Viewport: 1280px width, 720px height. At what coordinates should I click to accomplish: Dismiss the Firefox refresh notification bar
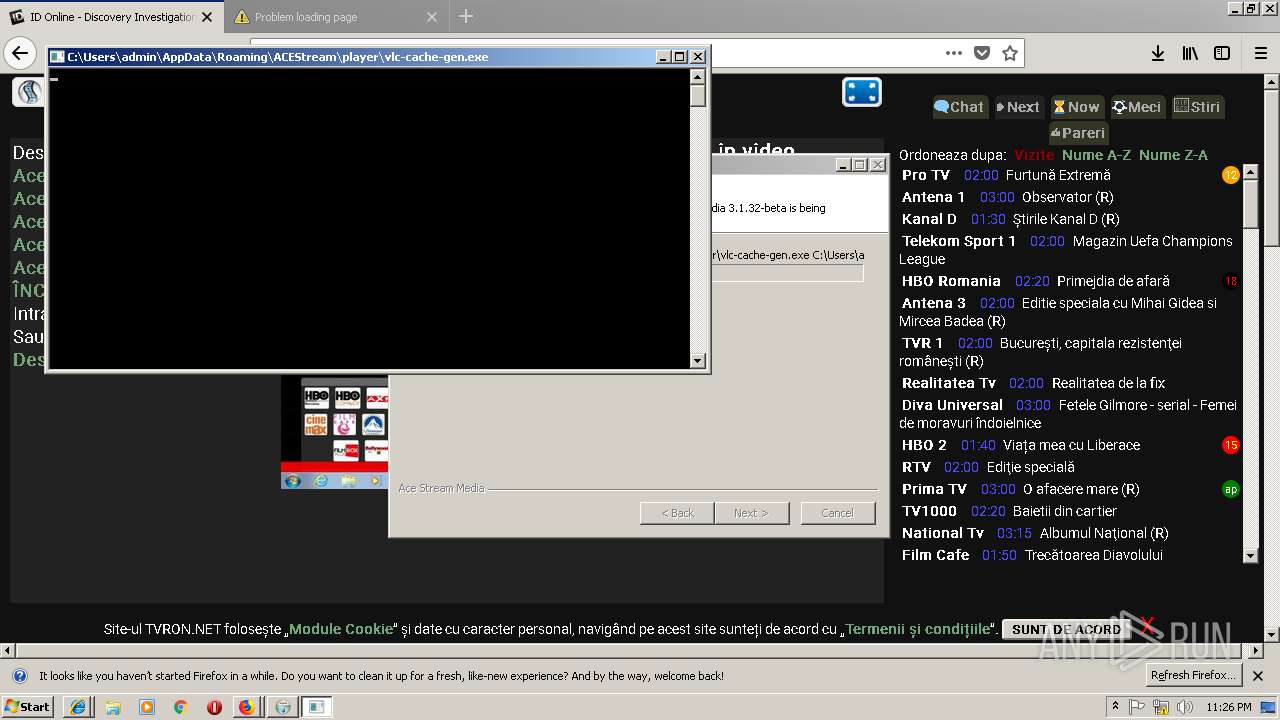point(1260,675)
